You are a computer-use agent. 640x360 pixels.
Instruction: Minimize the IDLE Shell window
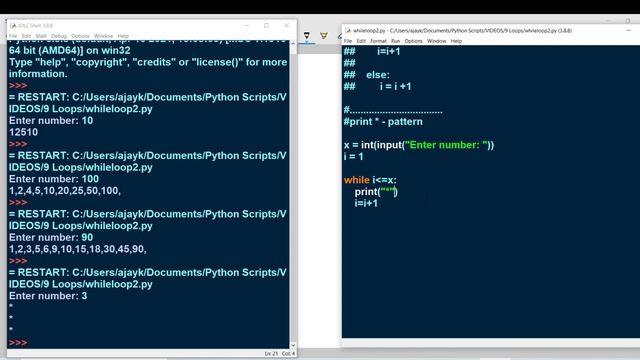[246, 25]
